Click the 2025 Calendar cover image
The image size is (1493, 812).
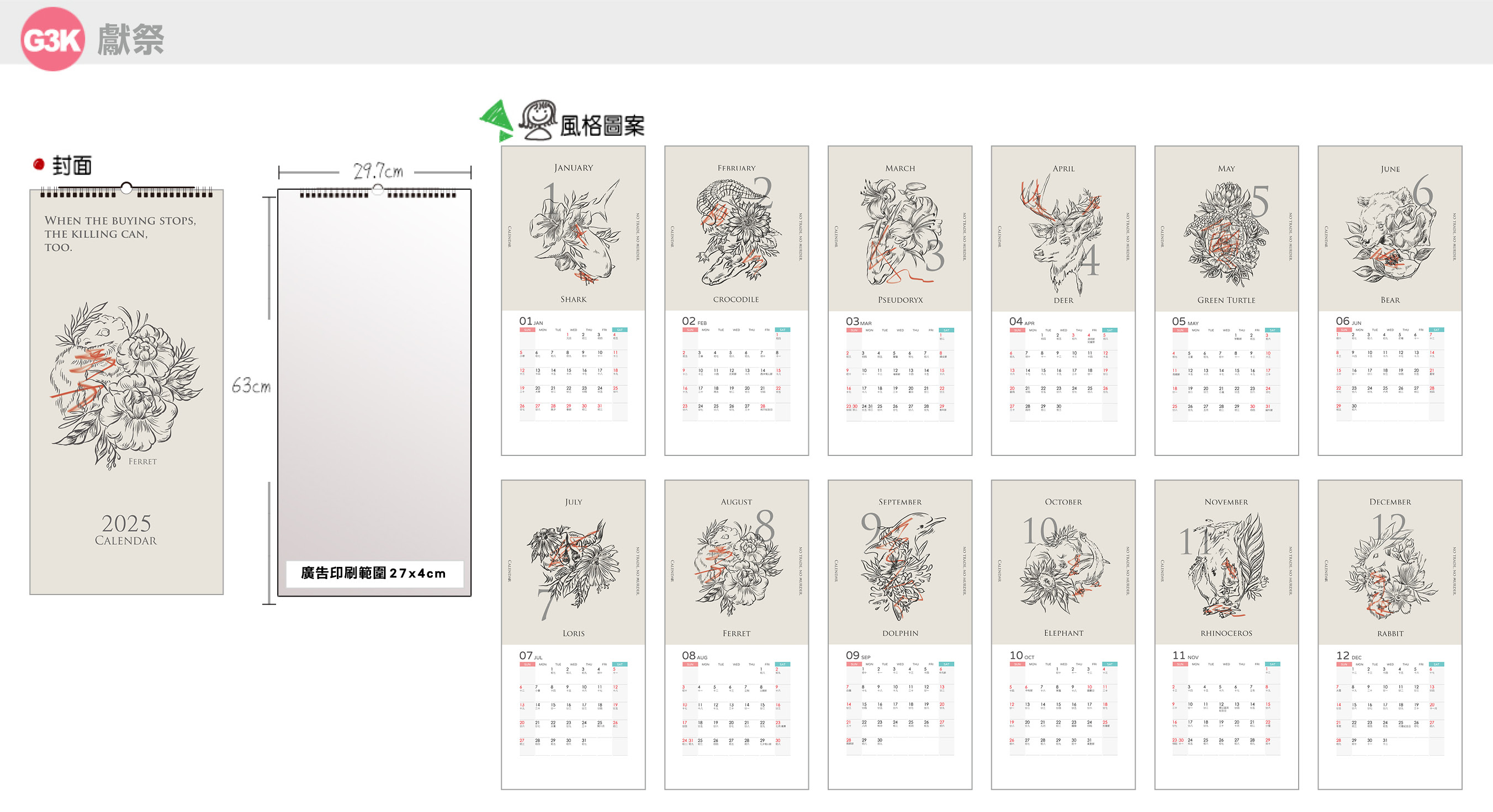pos(126,390)
